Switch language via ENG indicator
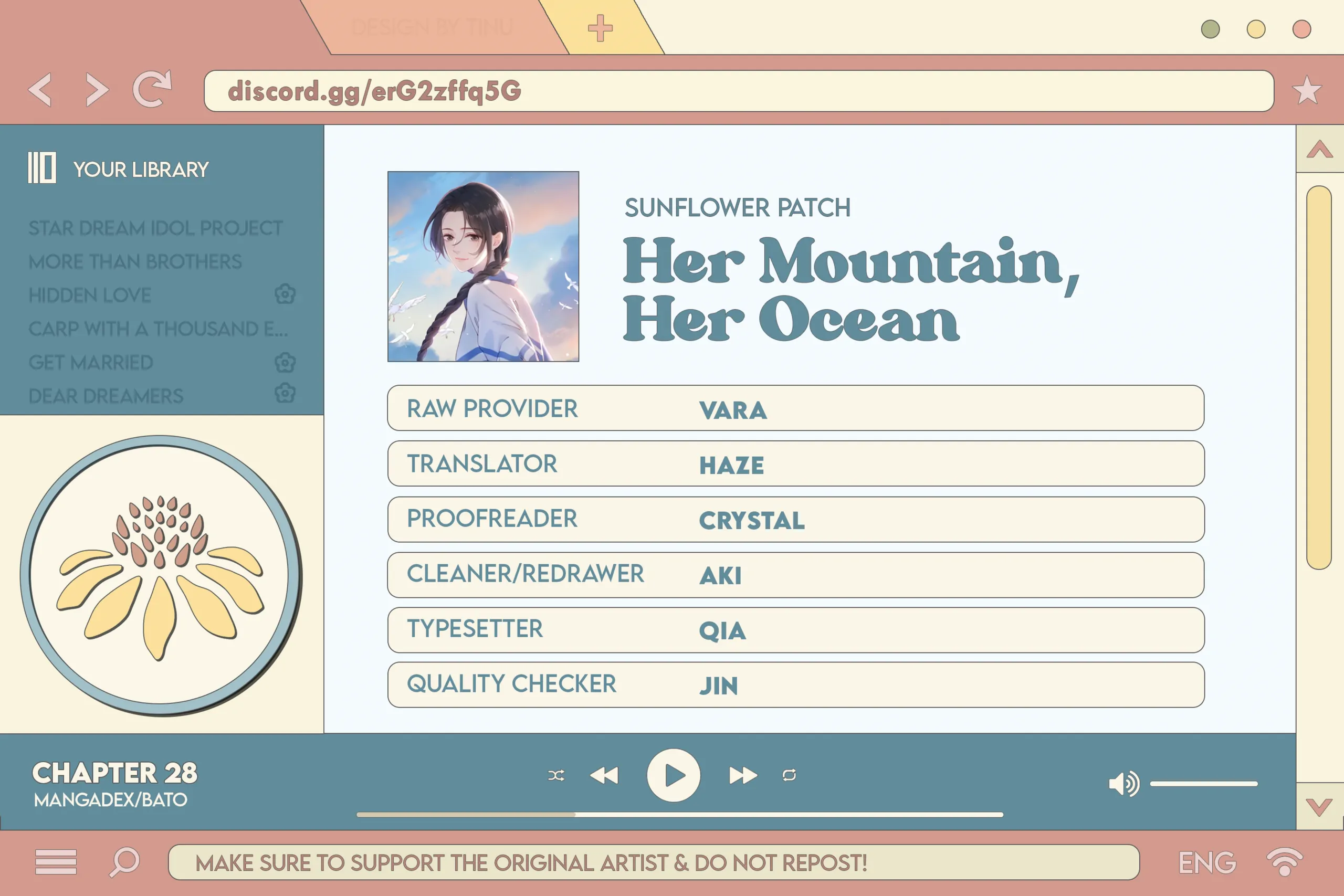The image size is (1344, 896). (x=1207, y=862)
